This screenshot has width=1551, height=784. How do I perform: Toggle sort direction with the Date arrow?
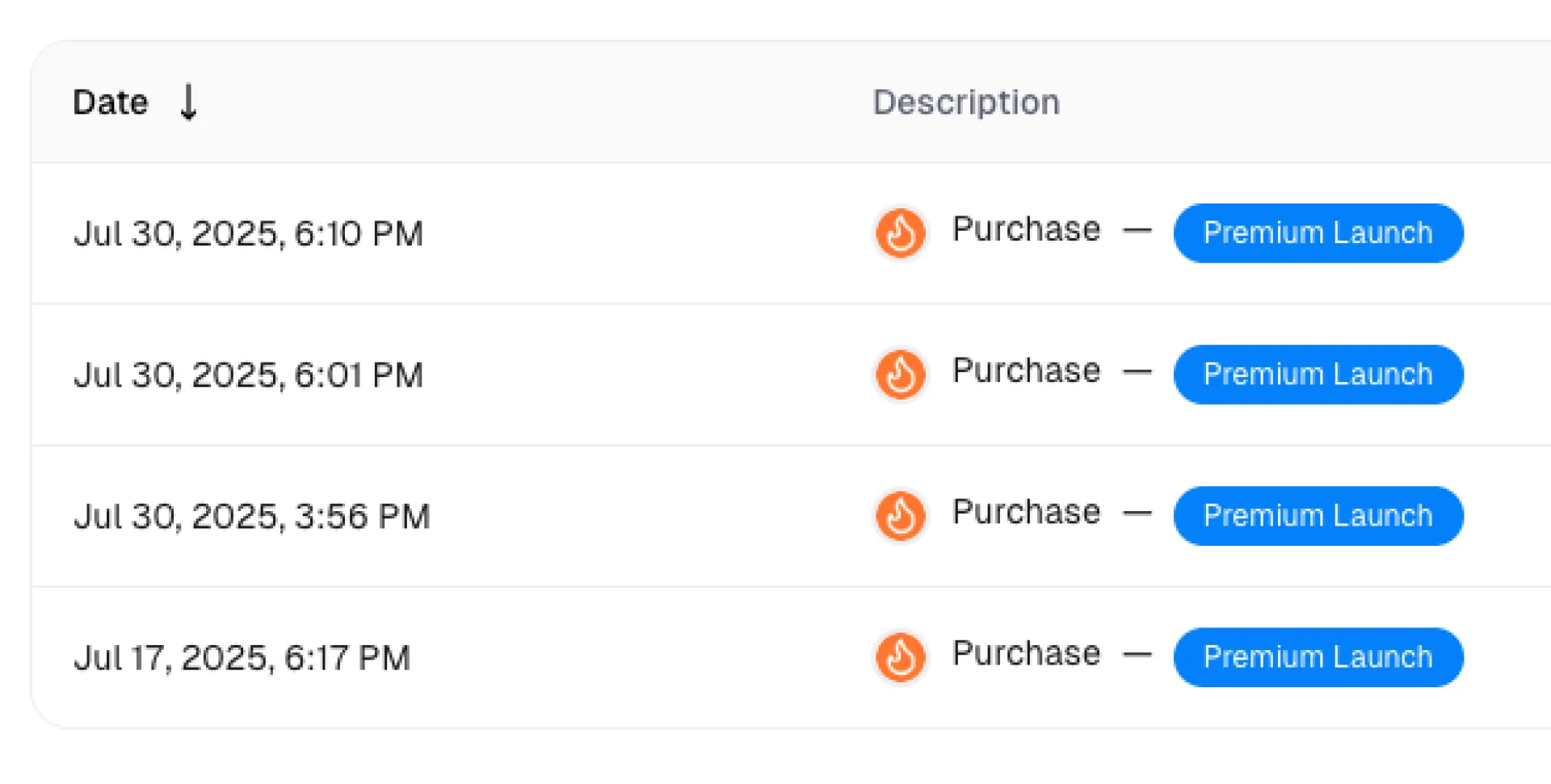pyautogui.click(x=188, y=102)
